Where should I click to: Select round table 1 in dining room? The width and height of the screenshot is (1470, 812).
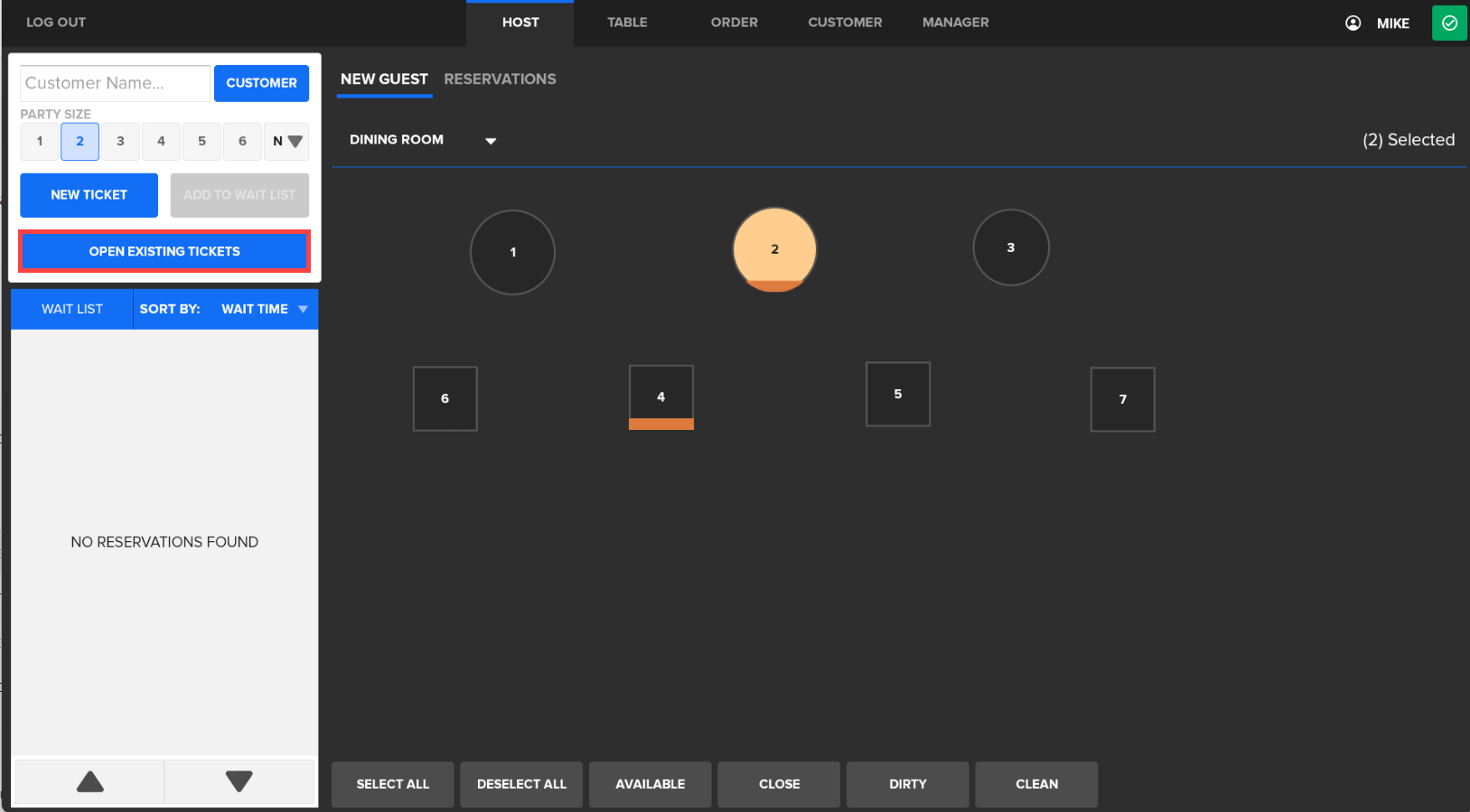pyautogui.click(x=512, y=252)
